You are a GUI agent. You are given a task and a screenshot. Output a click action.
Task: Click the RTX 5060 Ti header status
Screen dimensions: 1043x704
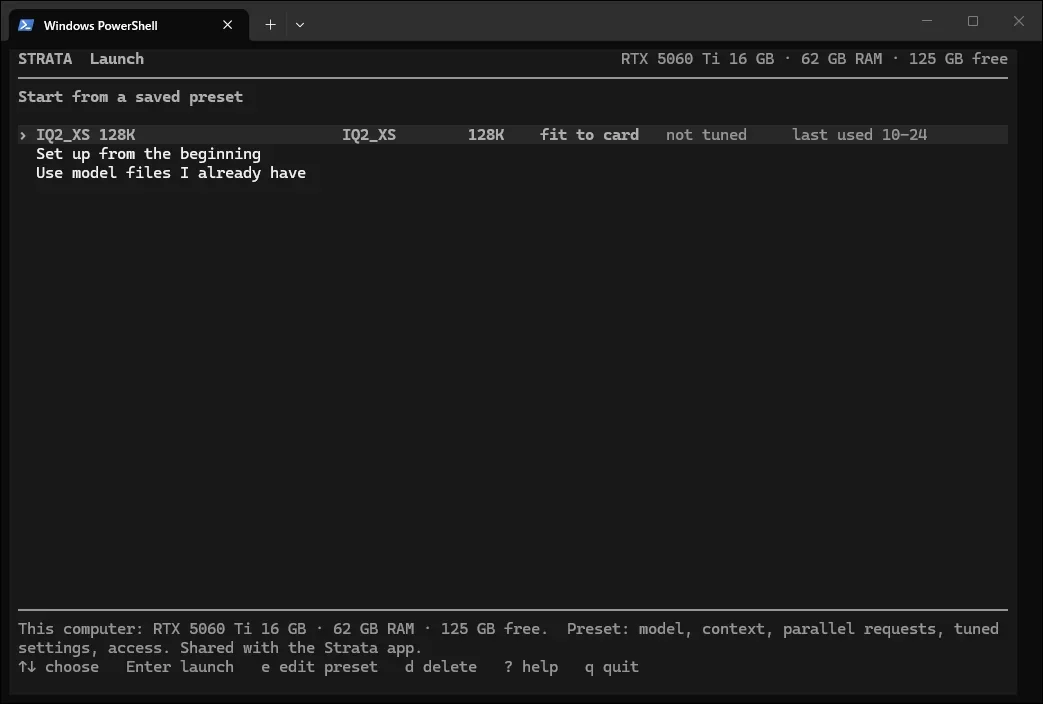point(697,59)
